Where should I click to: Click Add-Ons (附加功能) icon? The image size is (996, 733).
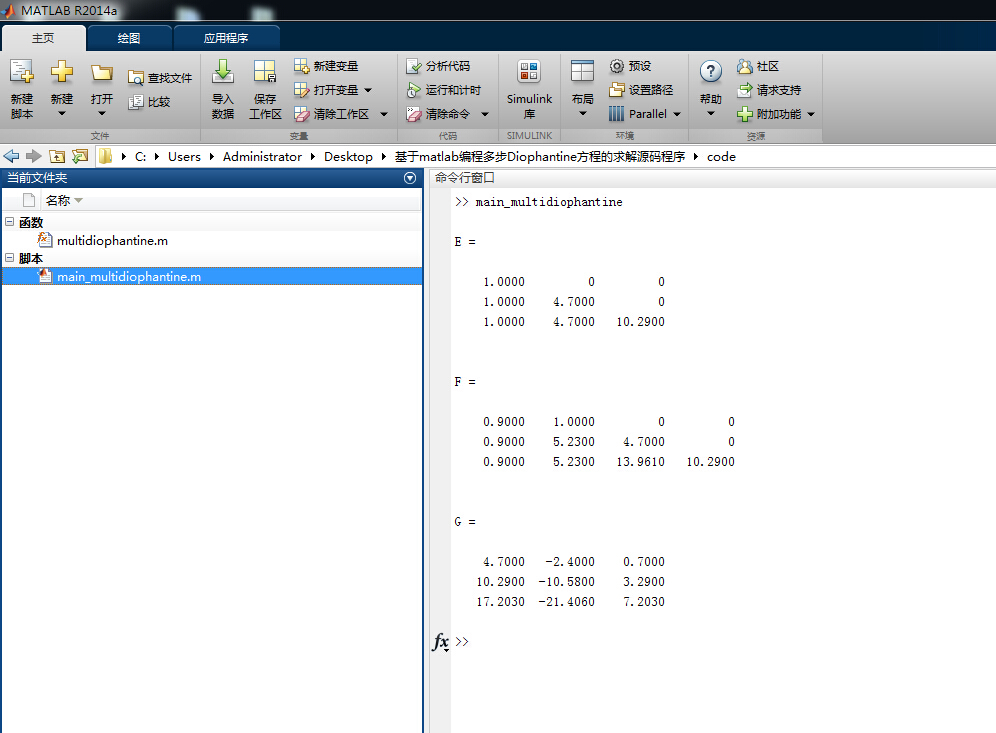[744, 114]
